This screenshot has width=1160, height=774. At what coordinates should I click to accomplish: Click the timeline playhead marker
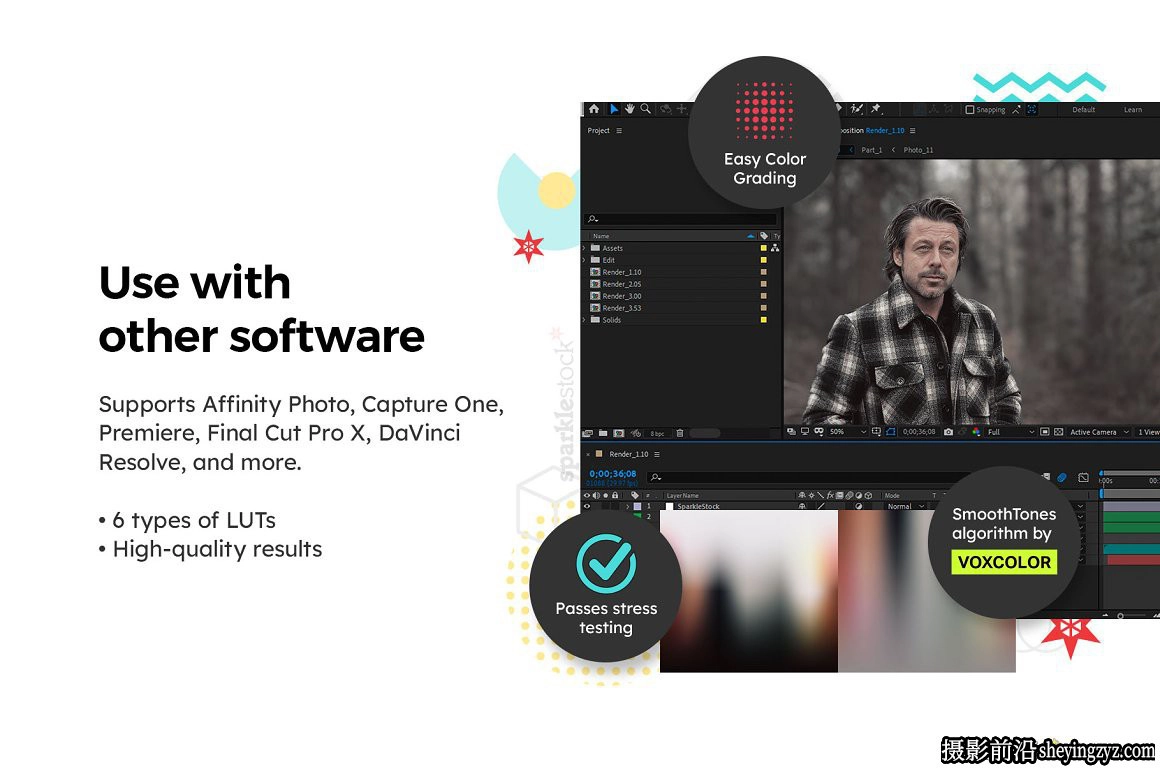[x=1102, y=474]
